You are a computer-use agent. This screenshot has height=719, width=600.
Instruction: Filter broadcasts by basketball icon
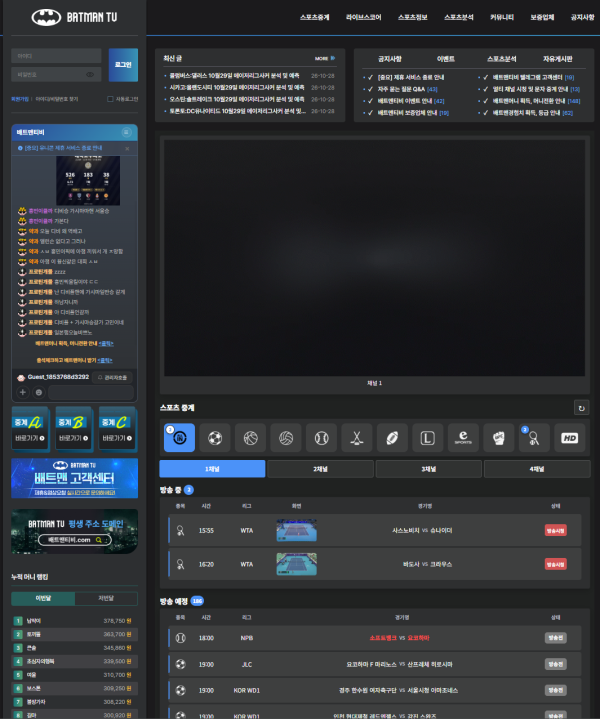tap(250, 438)
